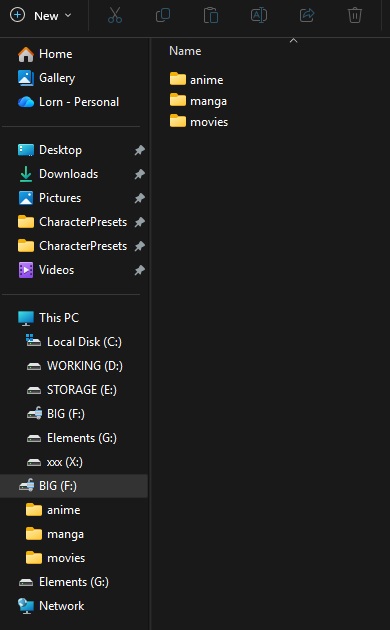Click the pin icon next to Pictures

click(x=139, y=198)
